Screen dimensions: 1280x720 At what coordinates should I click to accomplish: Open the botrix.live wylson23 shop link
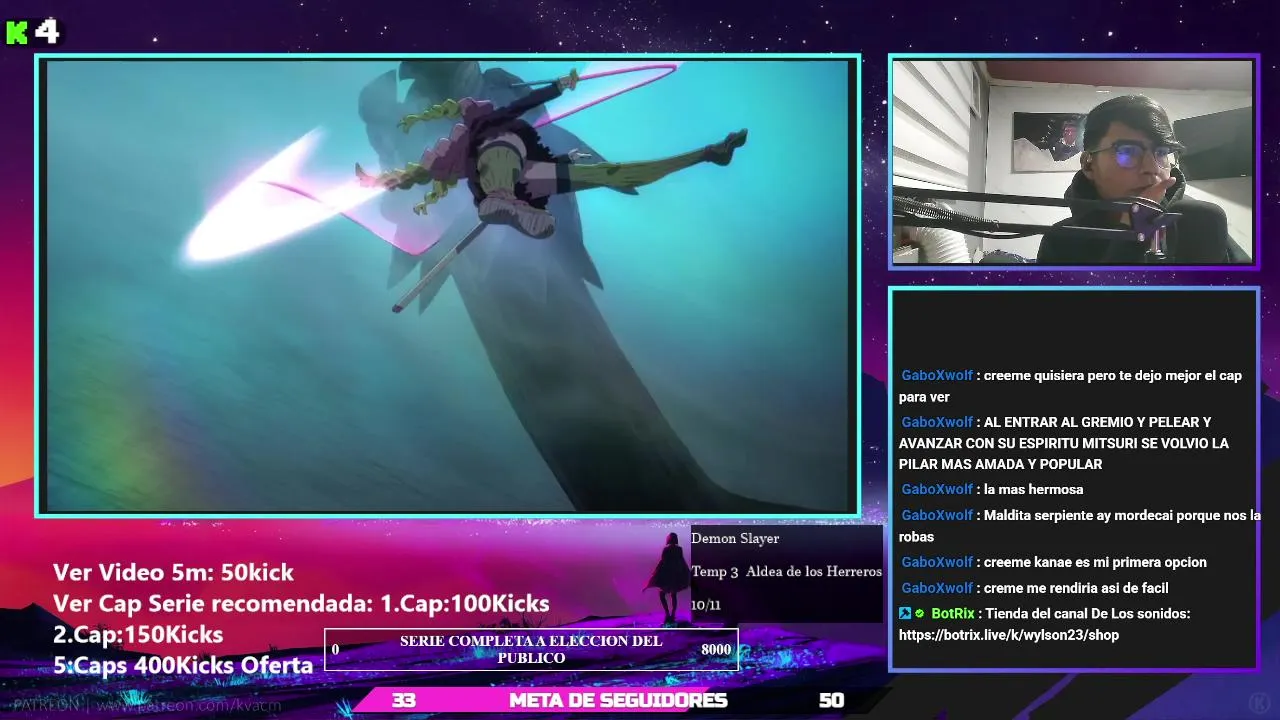click(1009, 635)
